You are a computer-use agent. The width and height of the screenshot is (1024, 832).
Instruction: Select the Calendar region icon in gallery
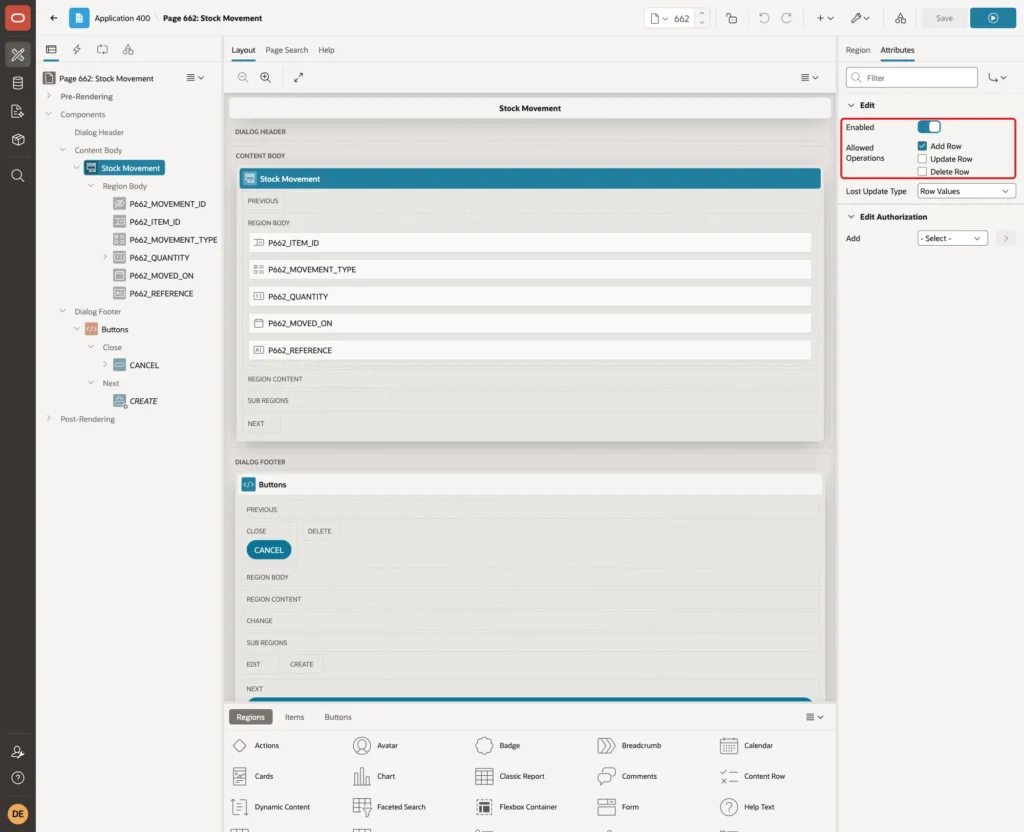729,745
